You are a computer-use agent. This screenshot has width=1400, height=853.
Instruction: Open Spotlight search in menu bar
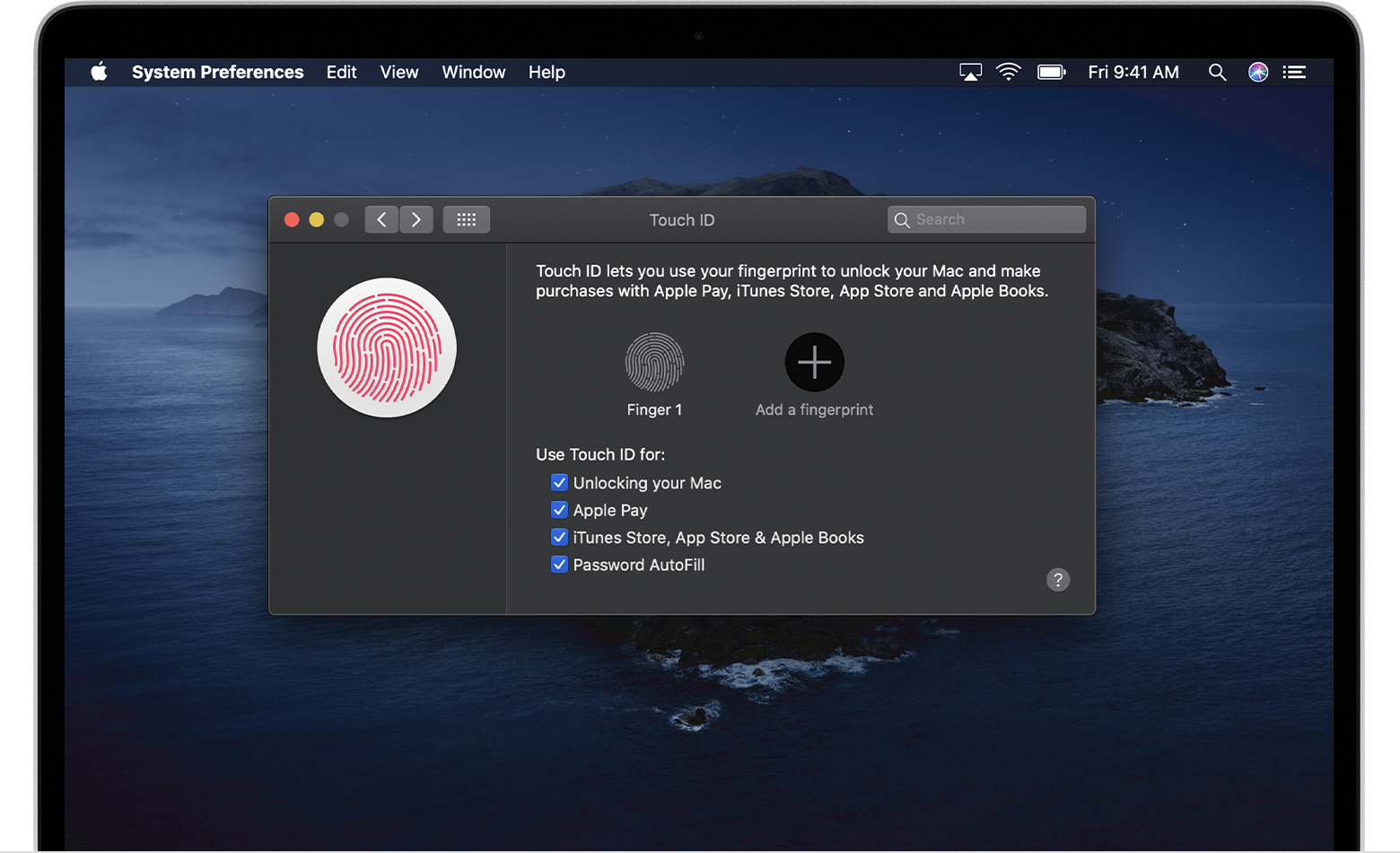[x=1217, y=73]
